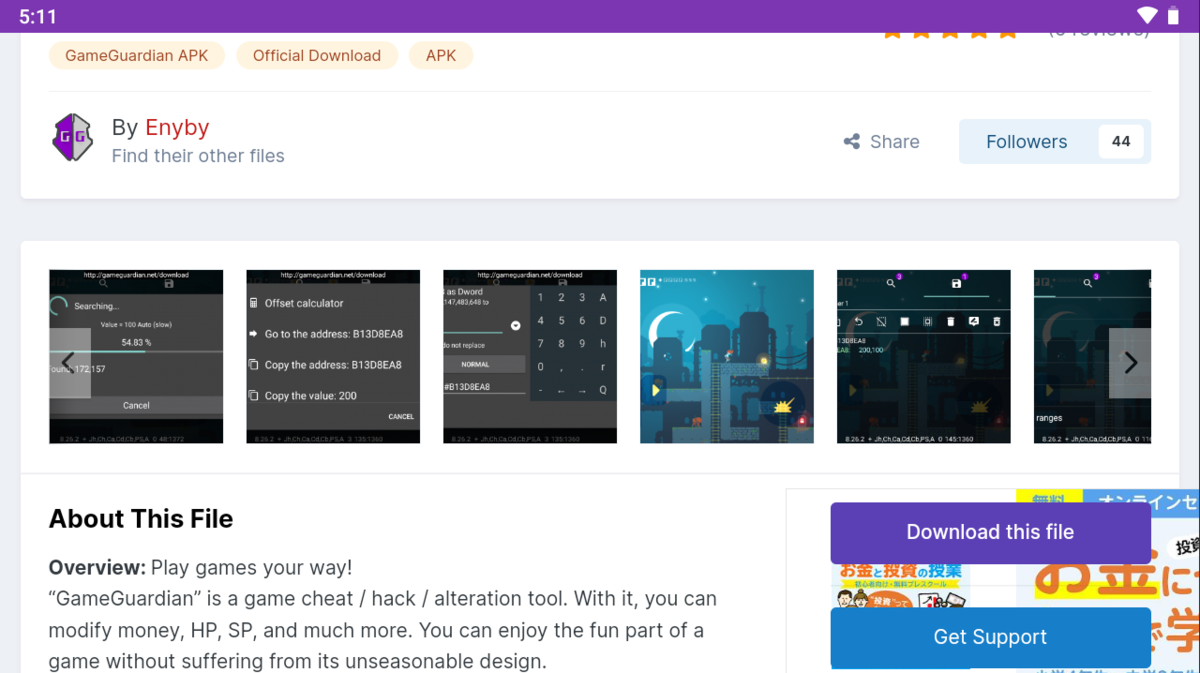Select the APK tag chip

[441, 55]
